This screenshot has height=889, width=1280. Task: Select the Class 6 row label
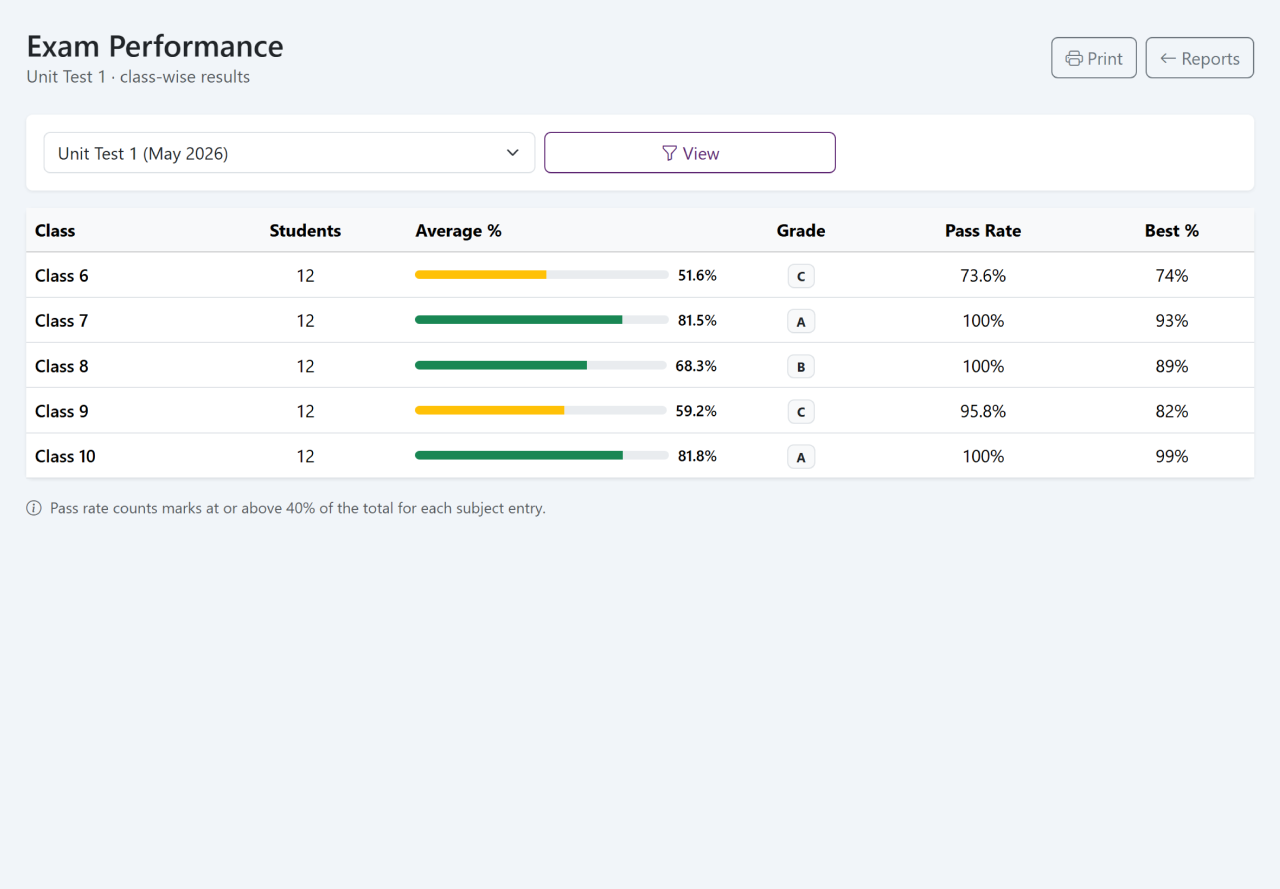coord(62,276)
